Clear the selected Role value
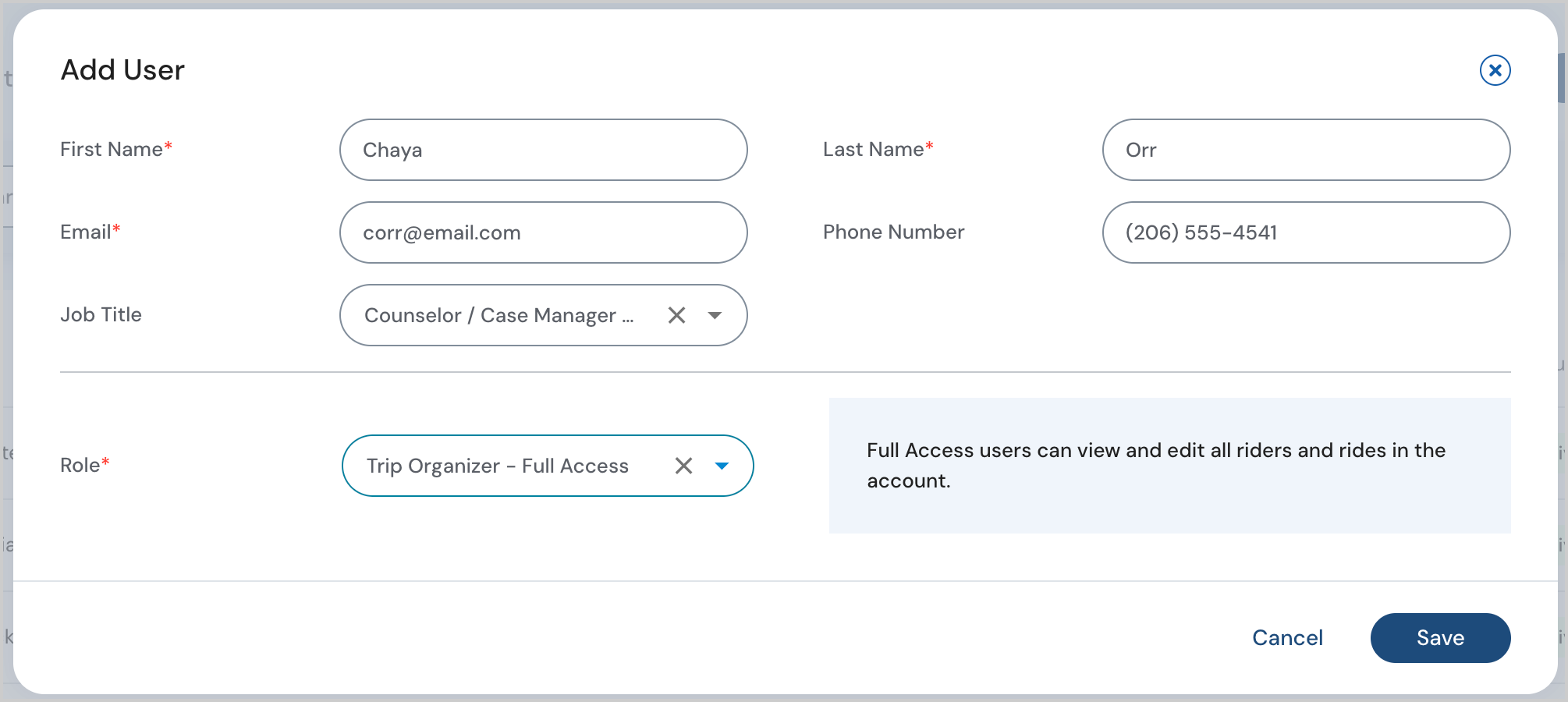The width and height of the screenshot is (1568, 702). 683,466
